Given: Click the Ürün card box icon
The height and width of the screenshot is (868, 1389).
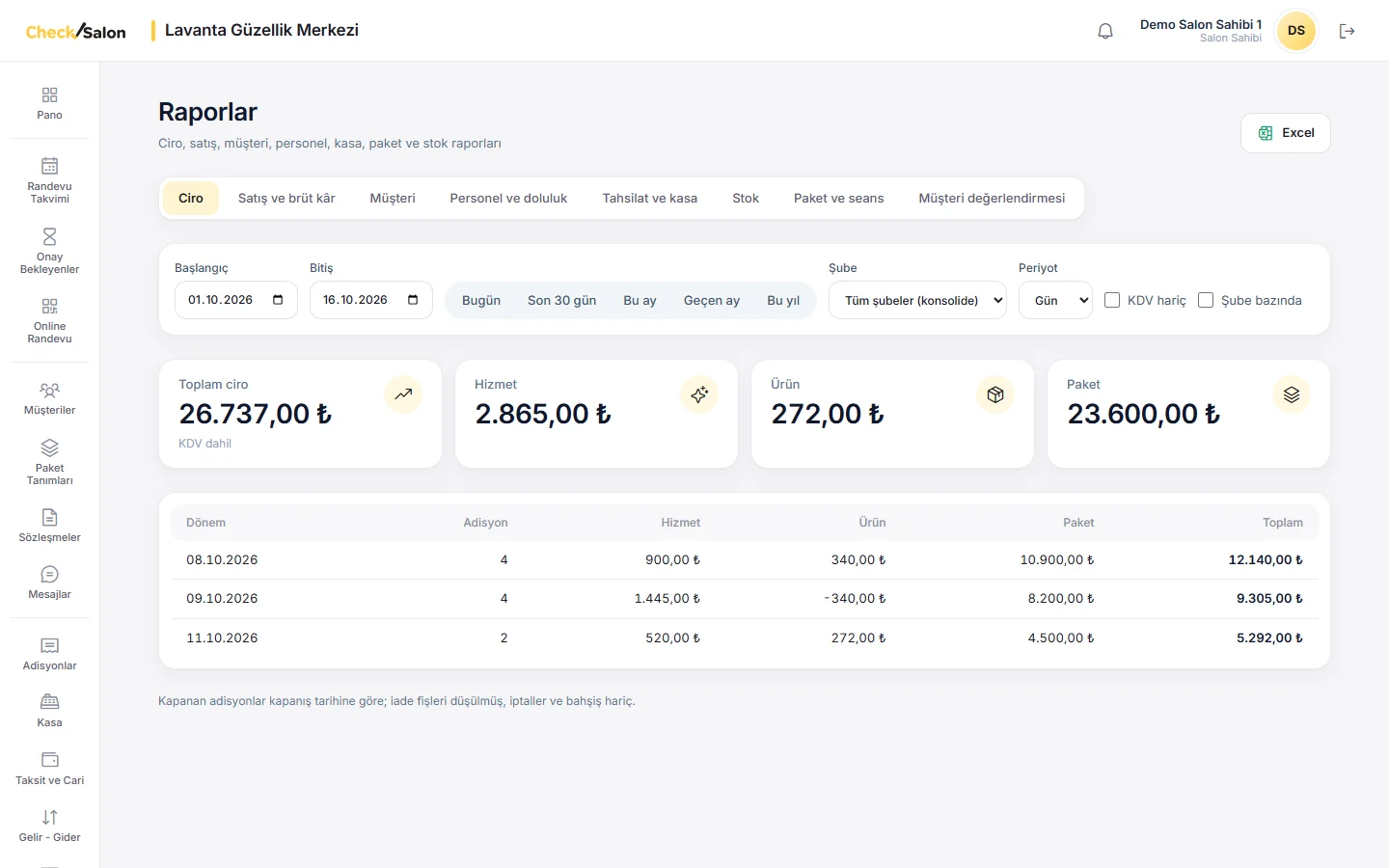Looking at the screenshot, I should coord(995,394).
